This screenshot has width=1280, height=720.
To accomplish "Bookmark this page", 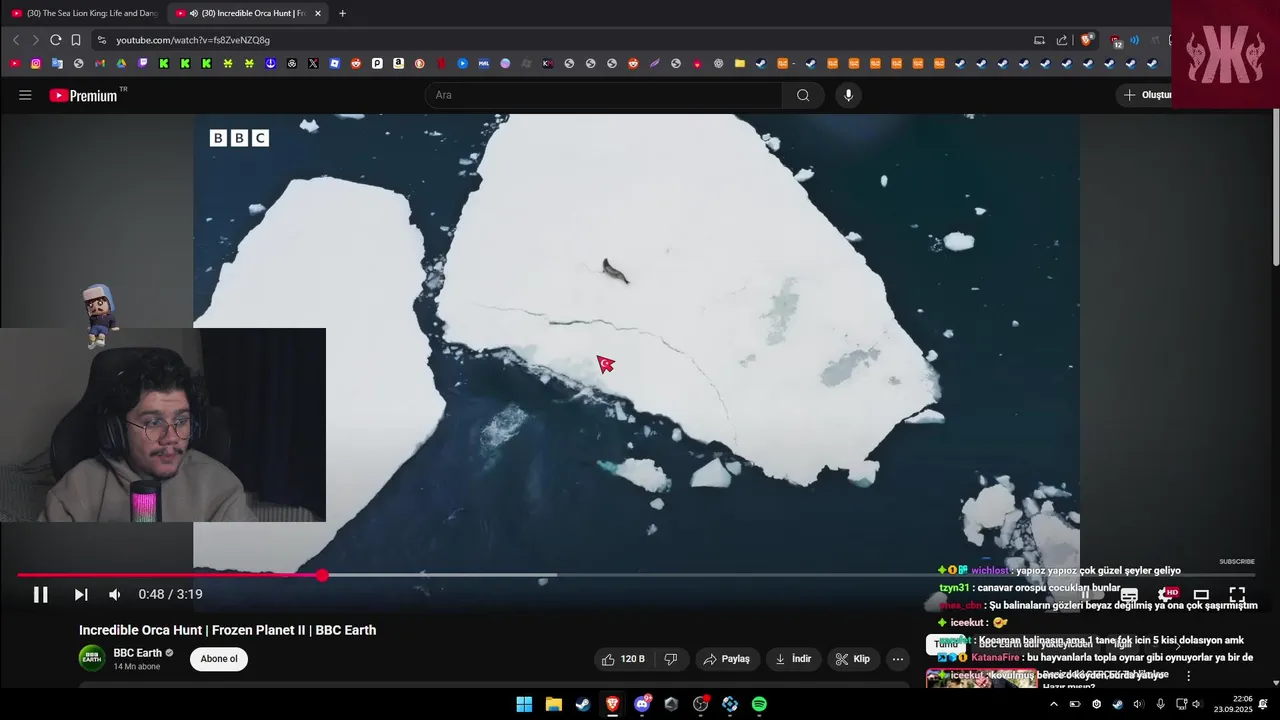I will [x=76, y=40].
